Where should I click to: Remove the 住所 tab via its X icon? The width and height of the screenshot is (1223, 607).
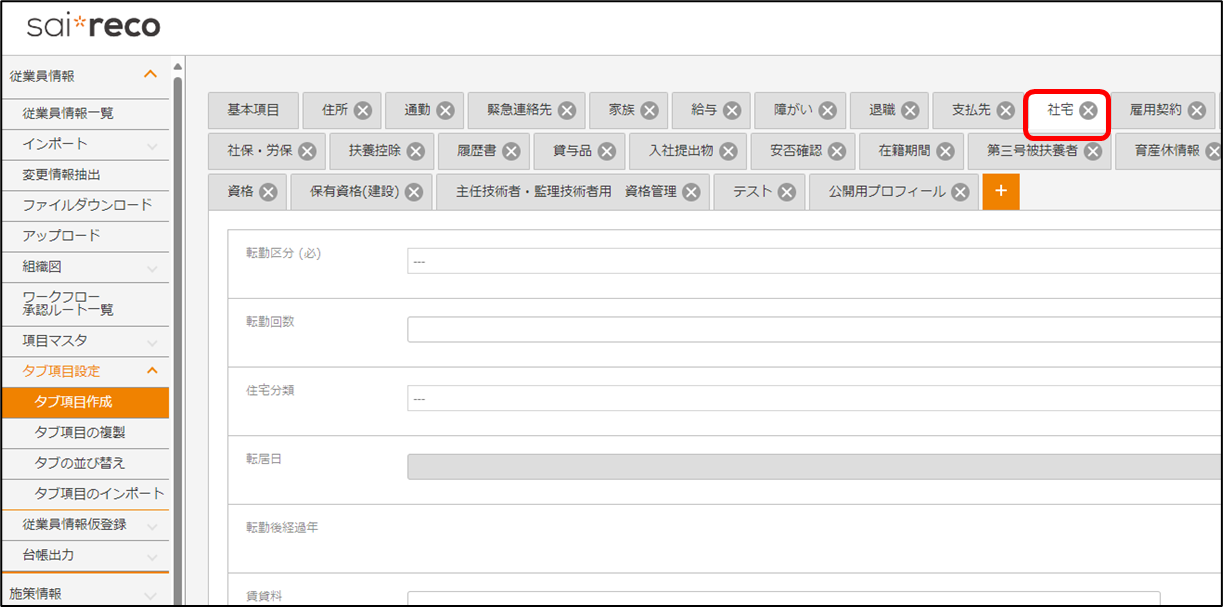(x=363, y=111)
